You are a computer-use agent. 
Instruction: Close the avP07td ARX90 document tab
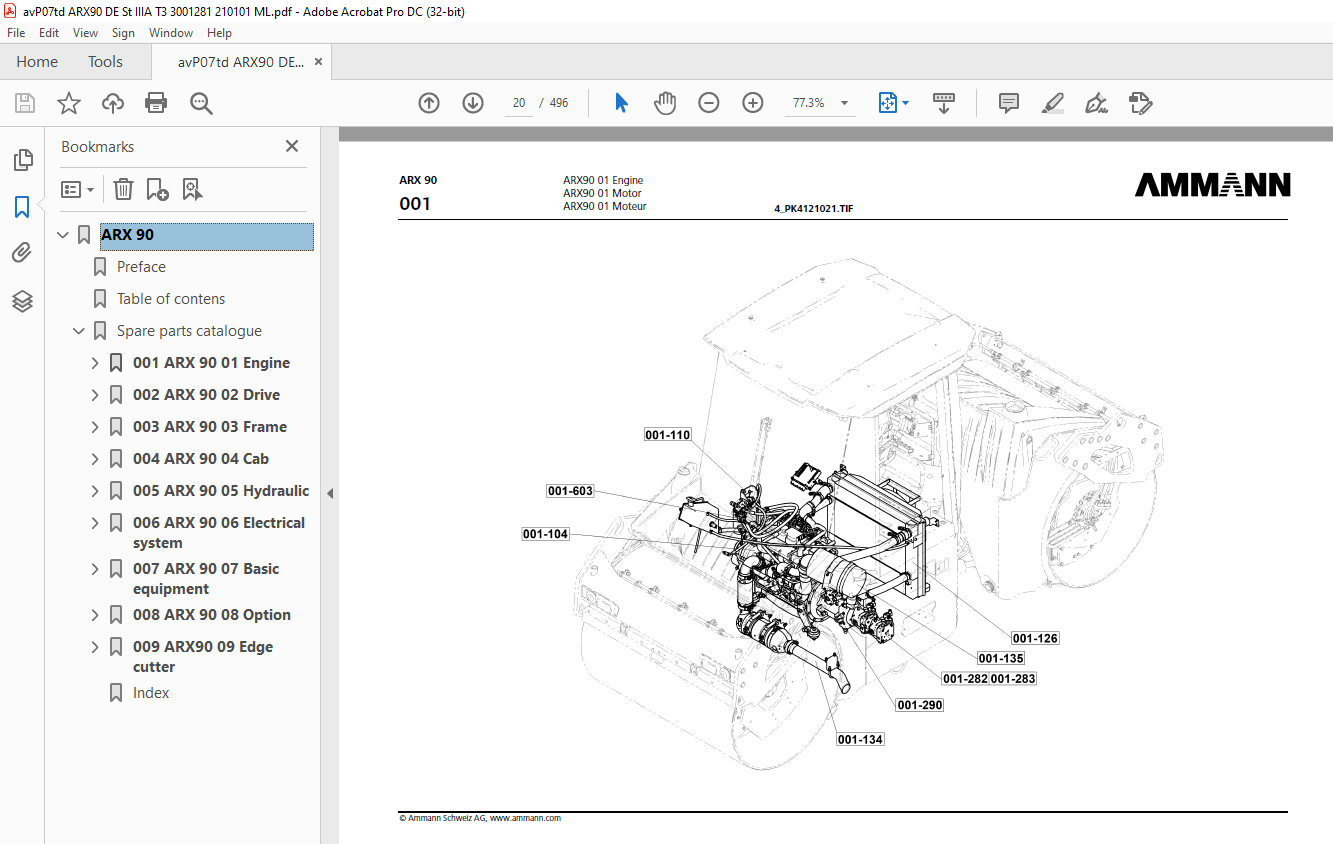click(318, 62)
